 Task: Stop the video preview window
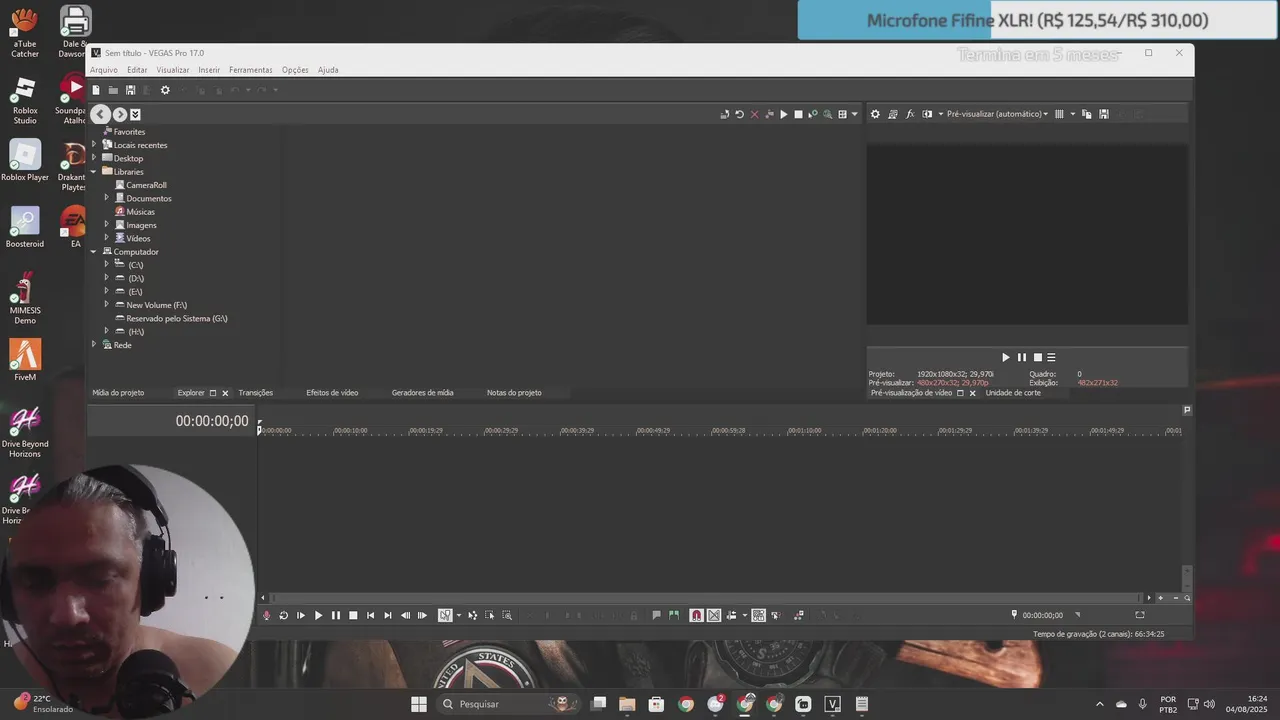pyautogui.click(x=1037, y=357)
